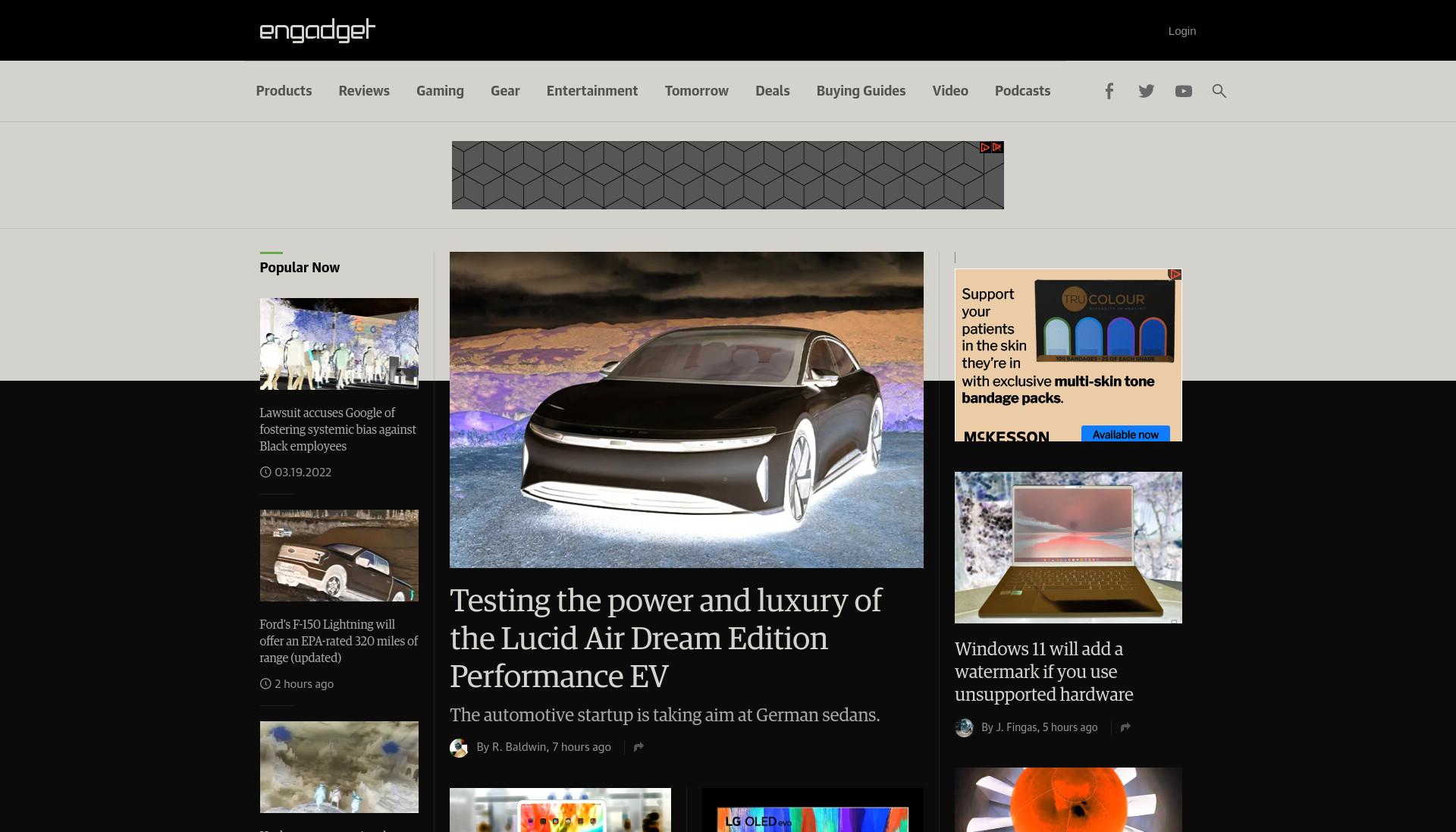The image size is (1456, 832).
Task: Open the LG OLED evo article thumbnail
Action: tap(812, 810)
